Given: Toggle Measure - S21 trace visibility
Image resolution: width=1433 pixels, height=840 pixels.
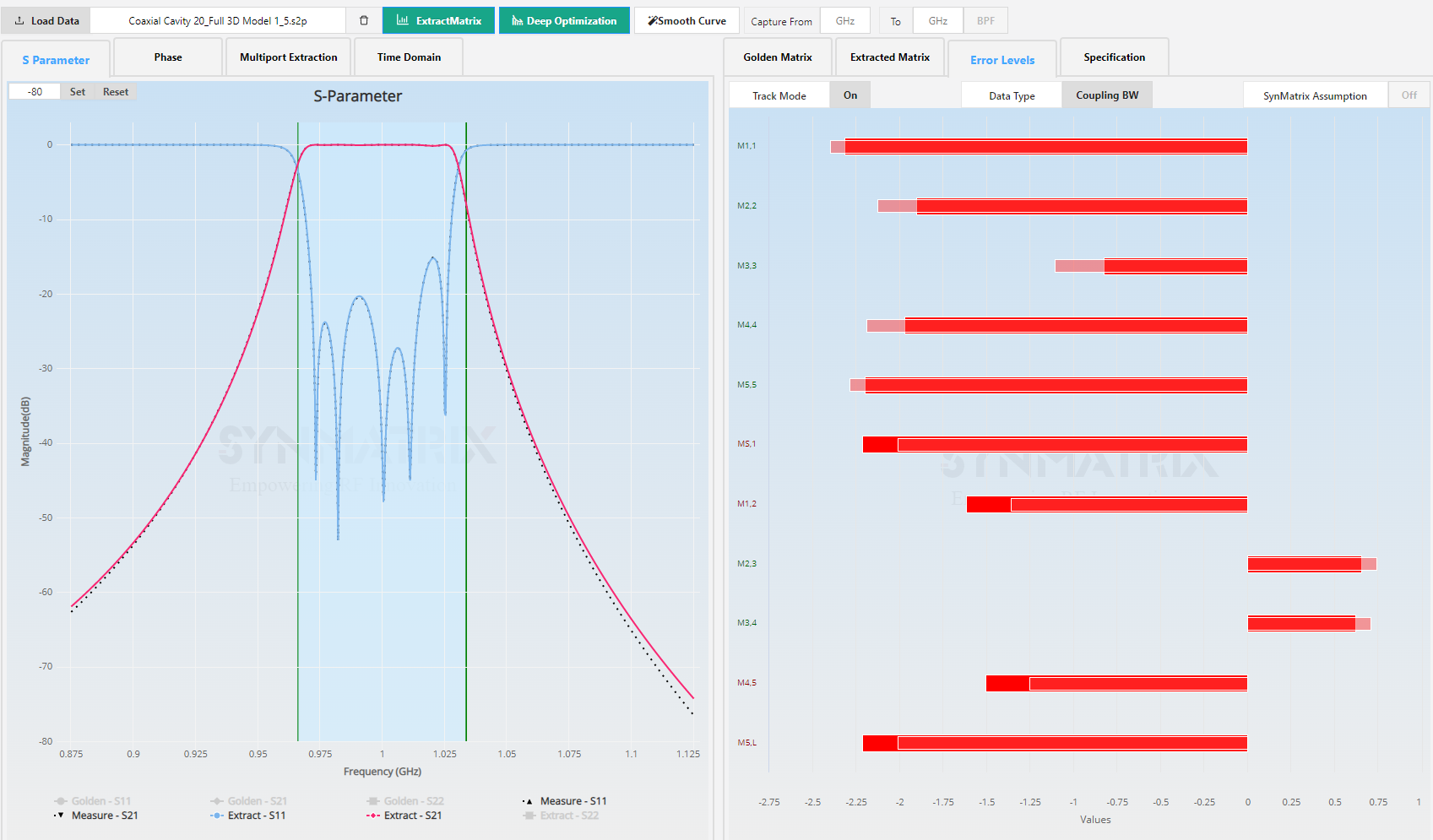Looking at the screenshot, I should [95, 816].
